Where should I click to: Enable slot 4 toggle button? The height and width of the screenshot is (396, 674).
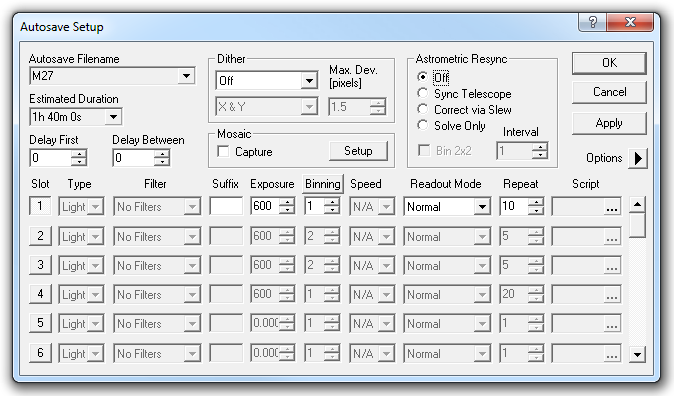point(40,294)
